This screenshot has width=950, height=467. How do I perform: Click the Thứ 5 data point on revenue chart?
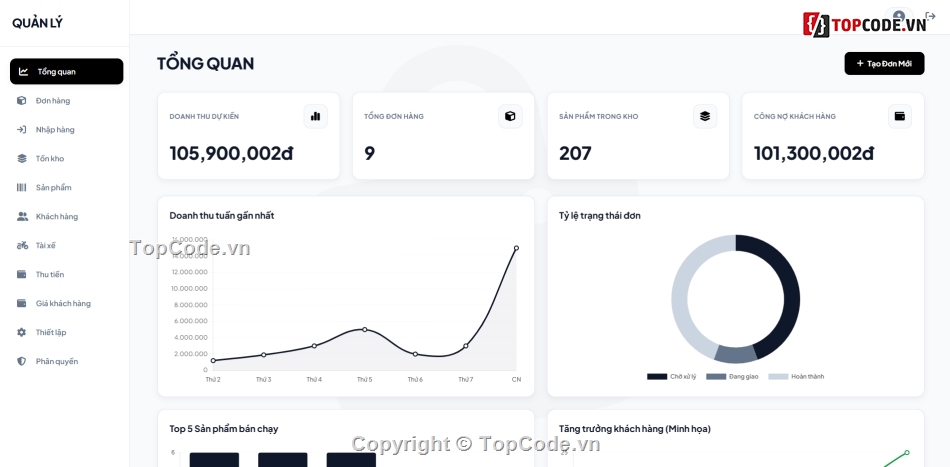tap(365, 330)
